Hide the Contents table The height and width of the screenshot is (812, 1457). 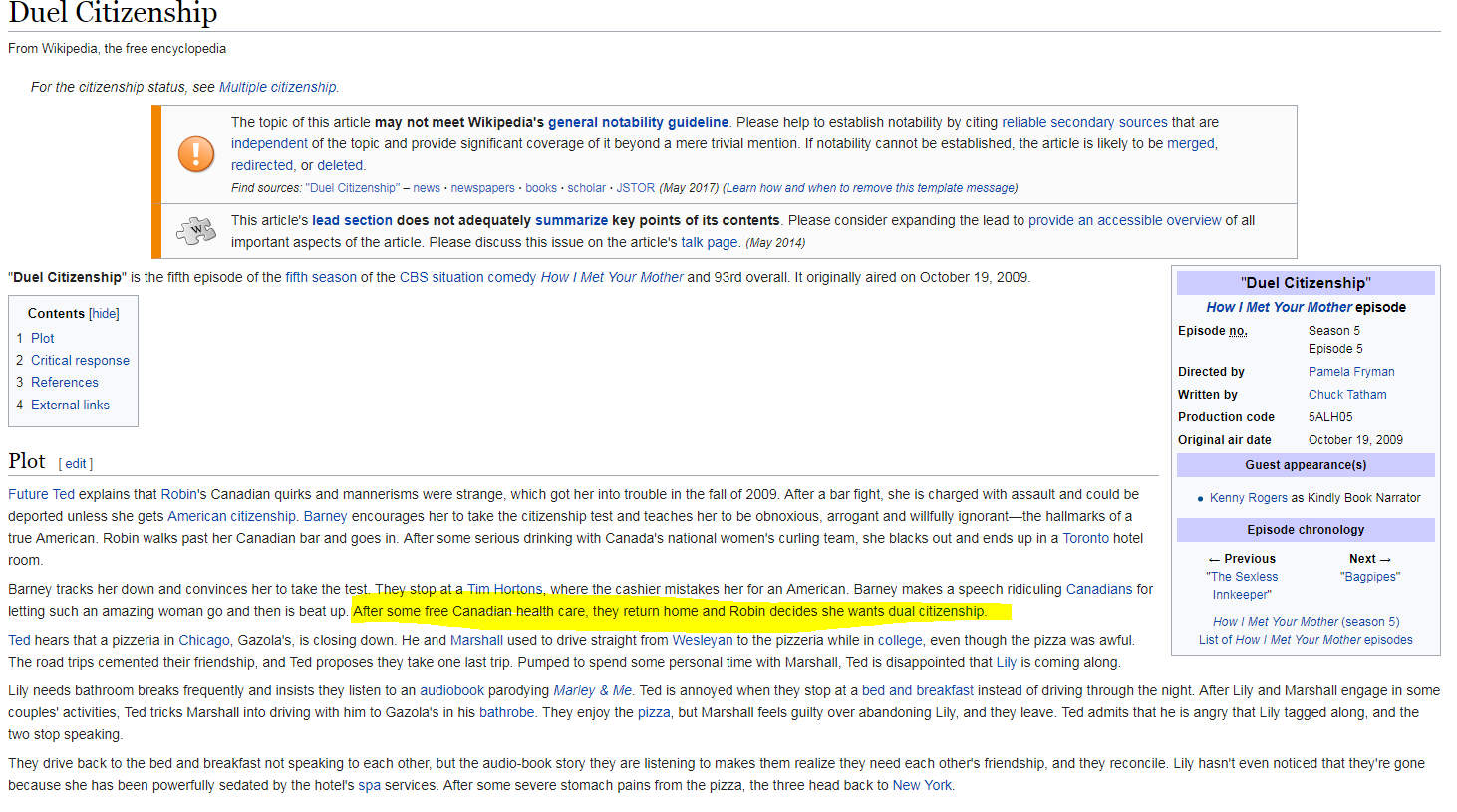[104, 313]
